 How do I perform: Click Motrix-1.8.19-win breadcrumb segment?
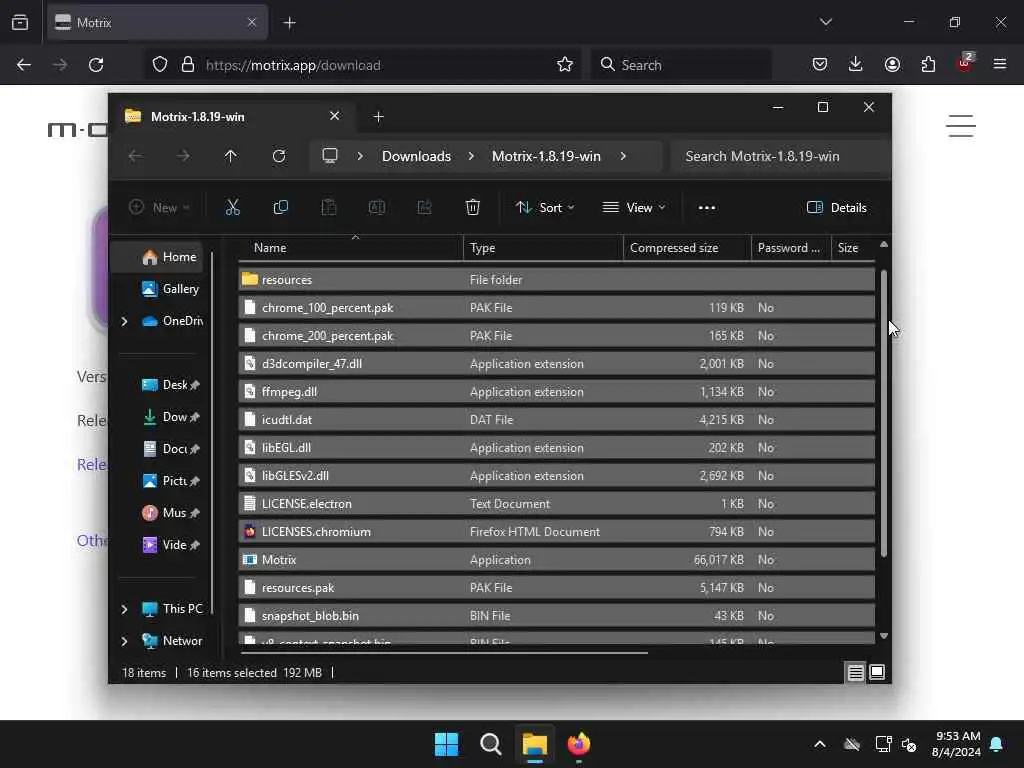tap(546, 156)
